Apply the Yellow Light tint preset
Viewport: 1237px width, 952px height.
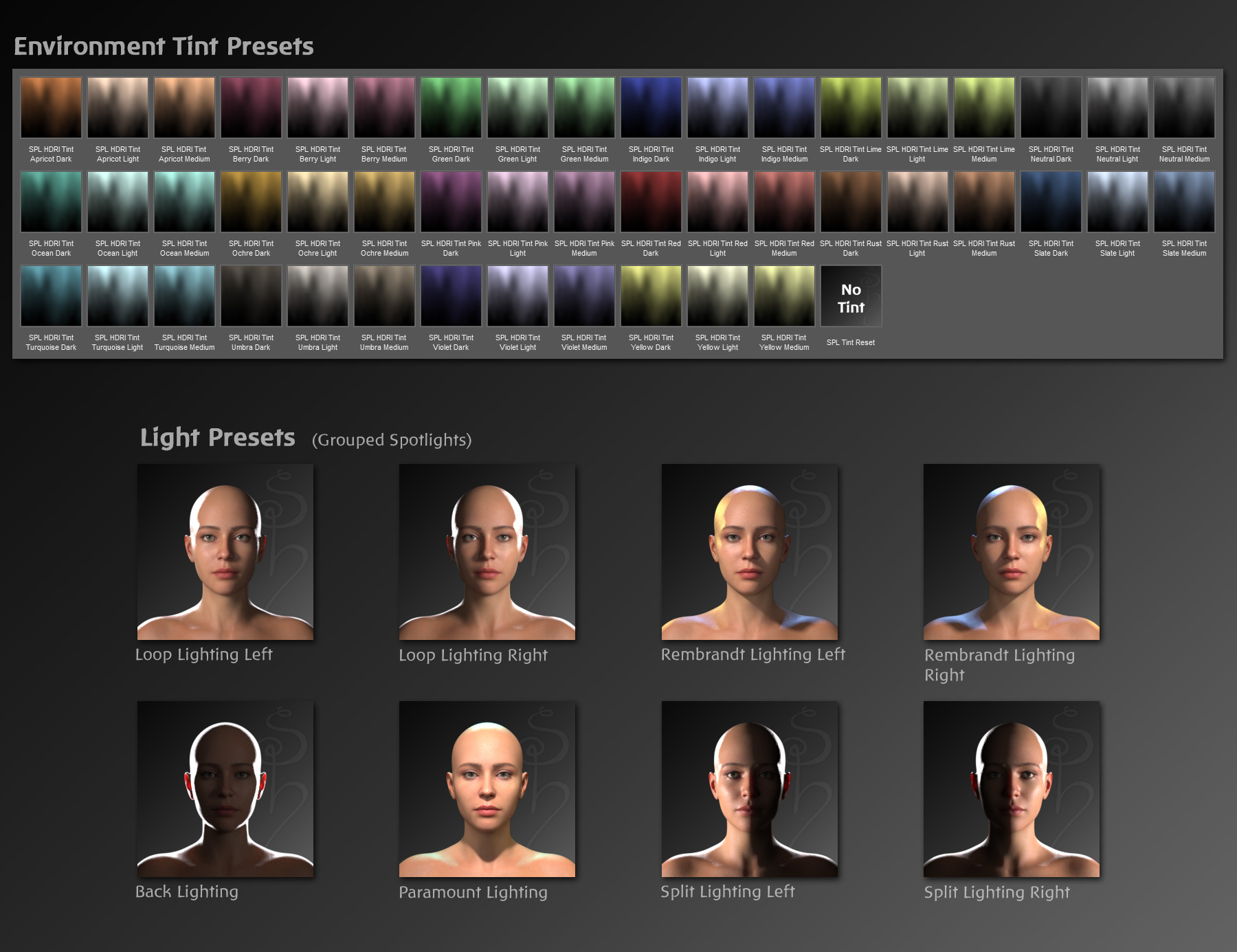[717, 296]
